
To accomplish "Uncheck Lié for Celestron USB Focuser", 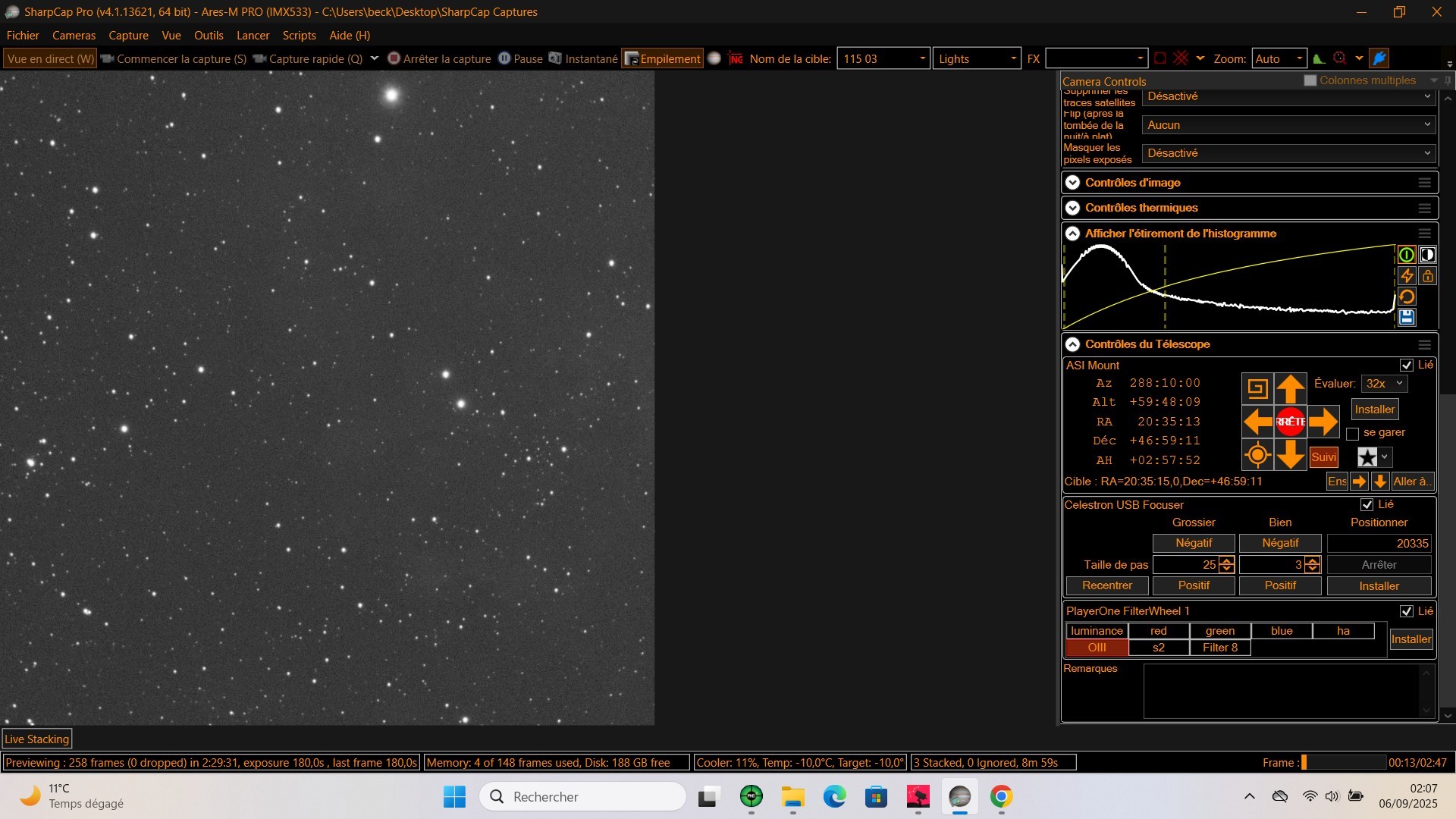I will tap(1367, 505).
